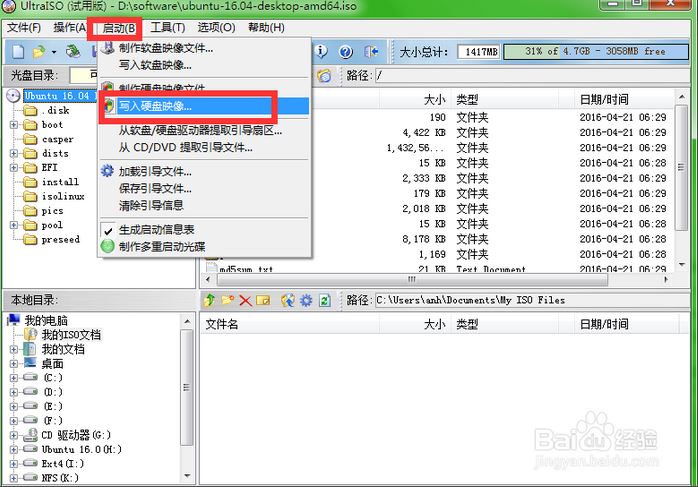Click the Open CD/DVD toolbar icon
Screen dimensions: 698x487
click(73, 52)
